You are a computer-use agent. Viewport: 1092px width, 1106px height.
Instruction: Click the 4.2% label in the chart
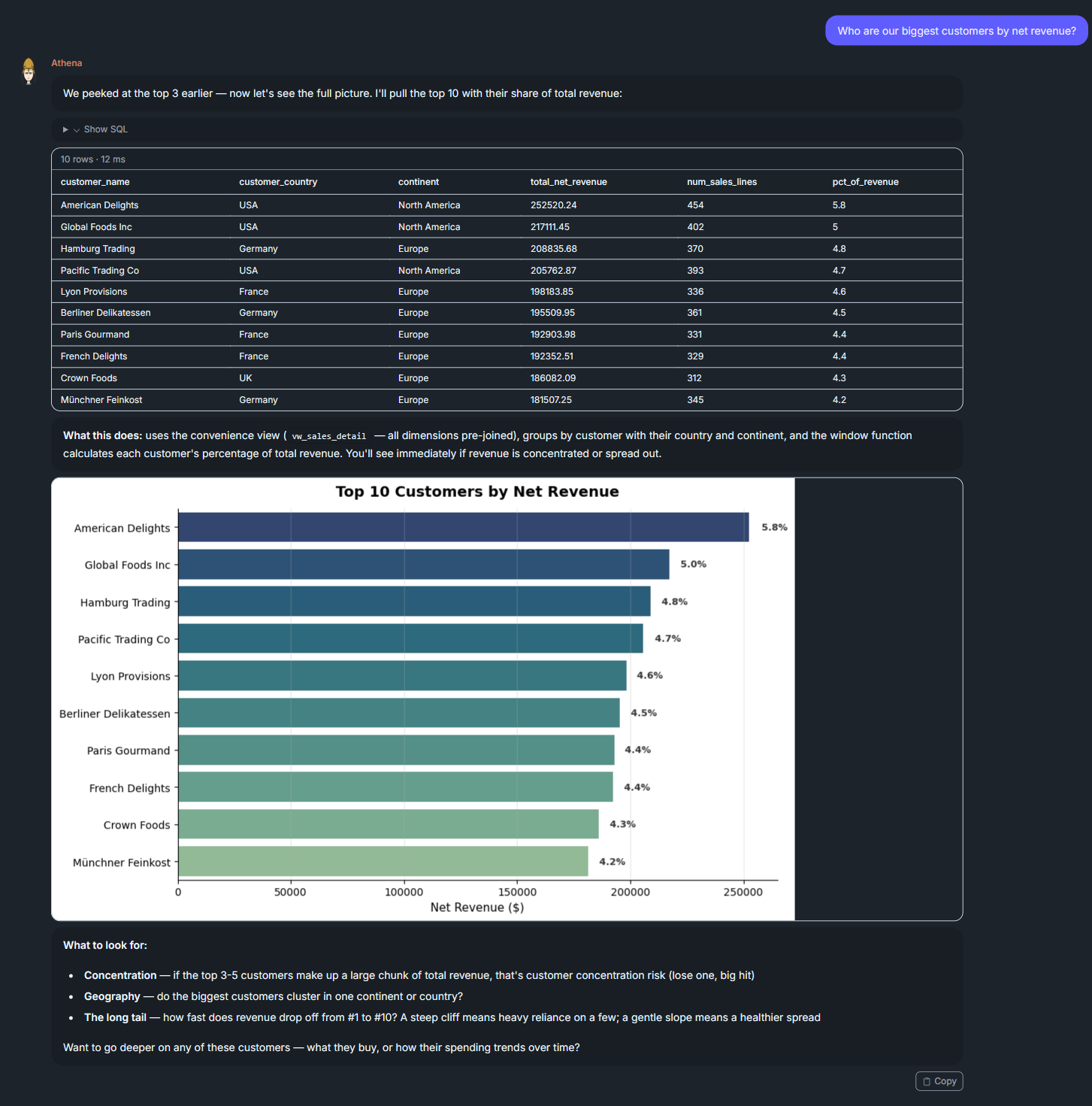612,862
